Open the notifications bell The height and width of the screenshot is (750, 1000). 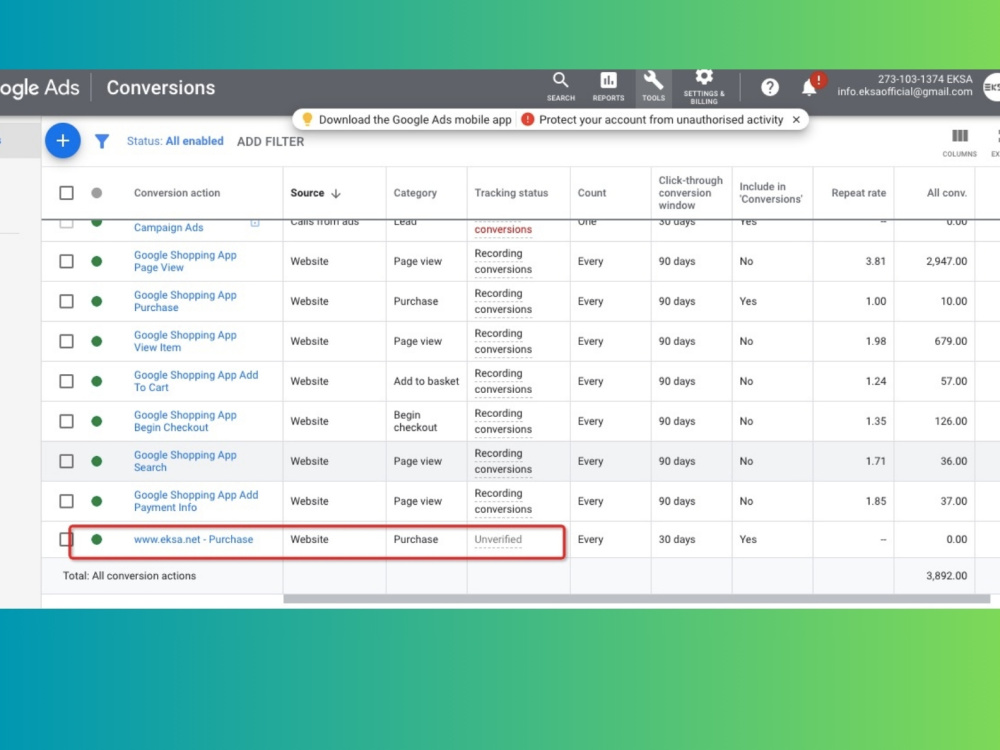tap(809, 86)
